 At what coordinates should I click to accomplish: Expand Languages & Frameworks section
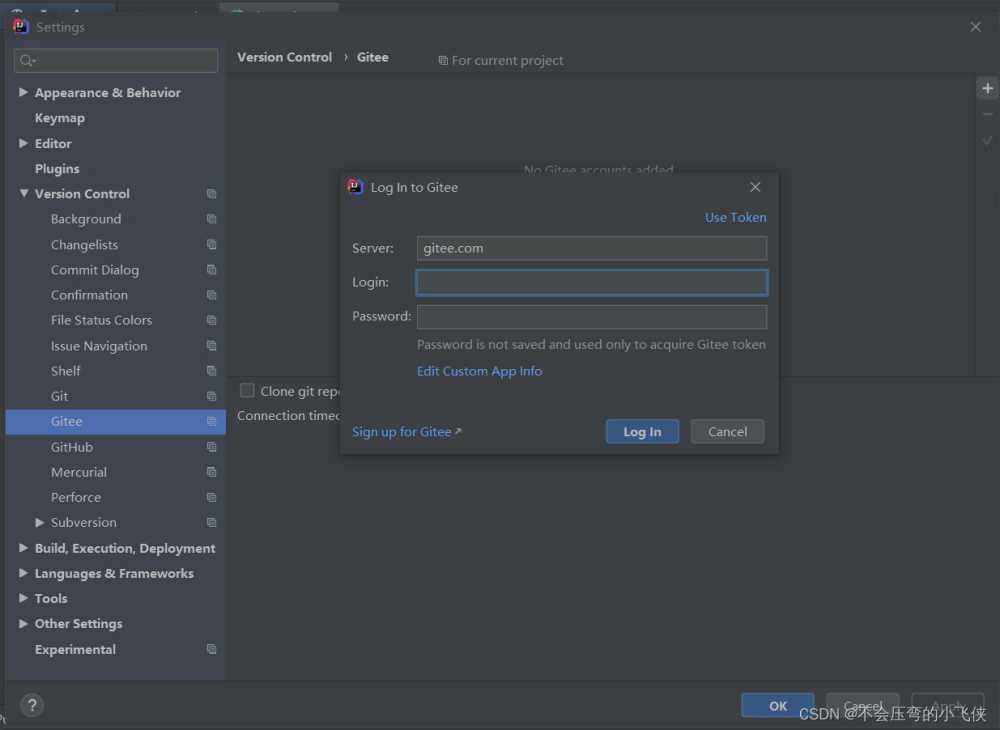pyautogui.click(x=24, y=573)
